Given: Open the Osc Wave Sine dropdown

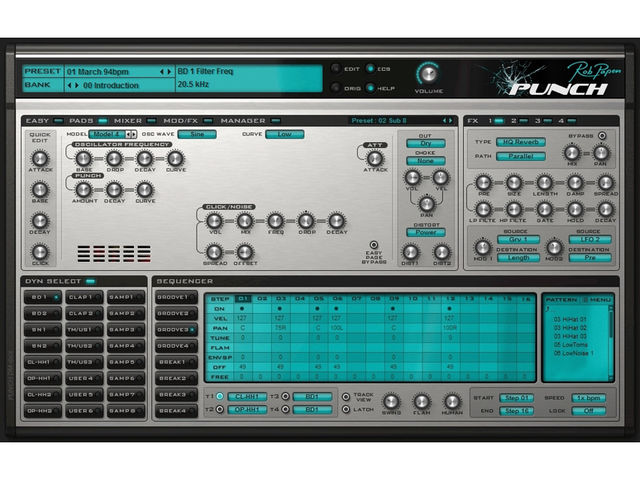Looking at the screenshot, I should [197, 134].
